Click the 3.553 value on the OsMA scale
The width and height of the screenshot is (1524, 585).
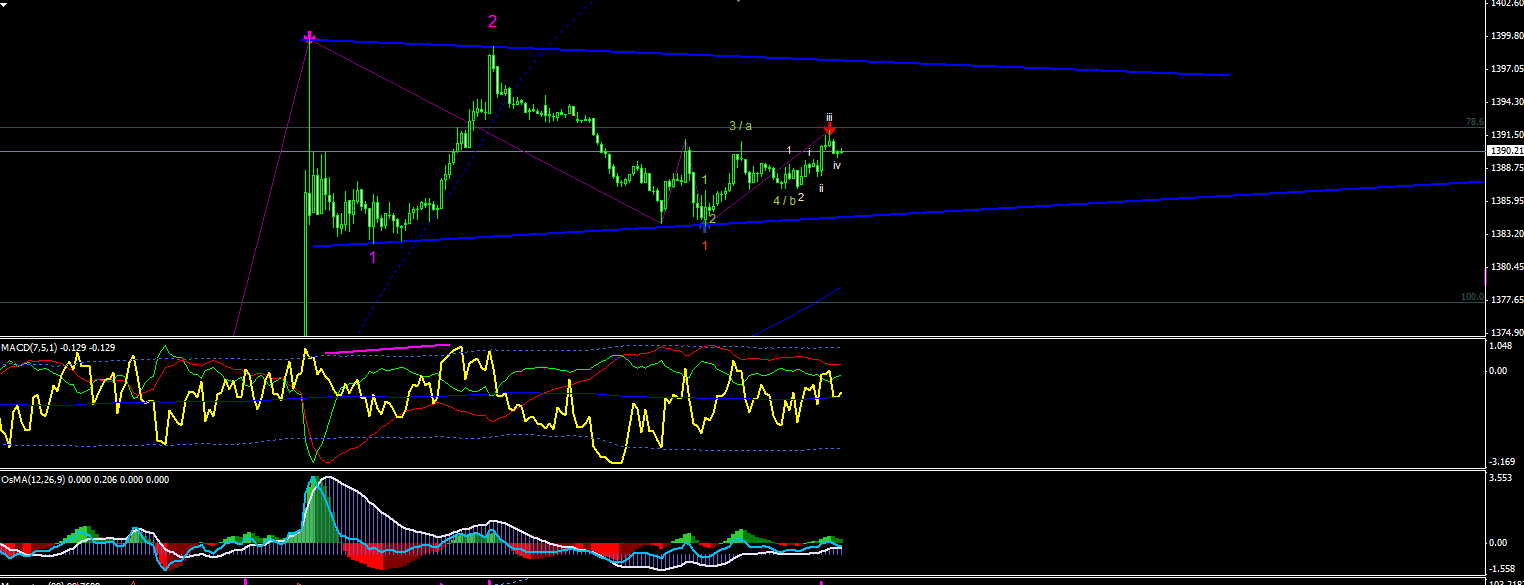pos(1502,479)
